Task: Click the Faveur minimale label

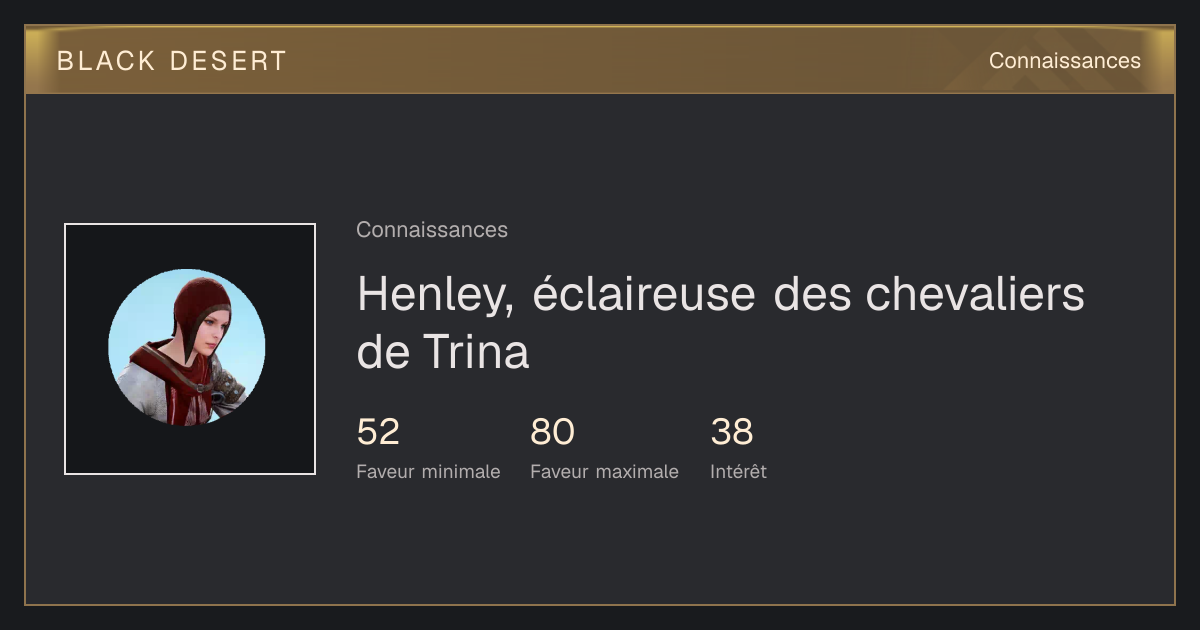Action: pos(428,472)
